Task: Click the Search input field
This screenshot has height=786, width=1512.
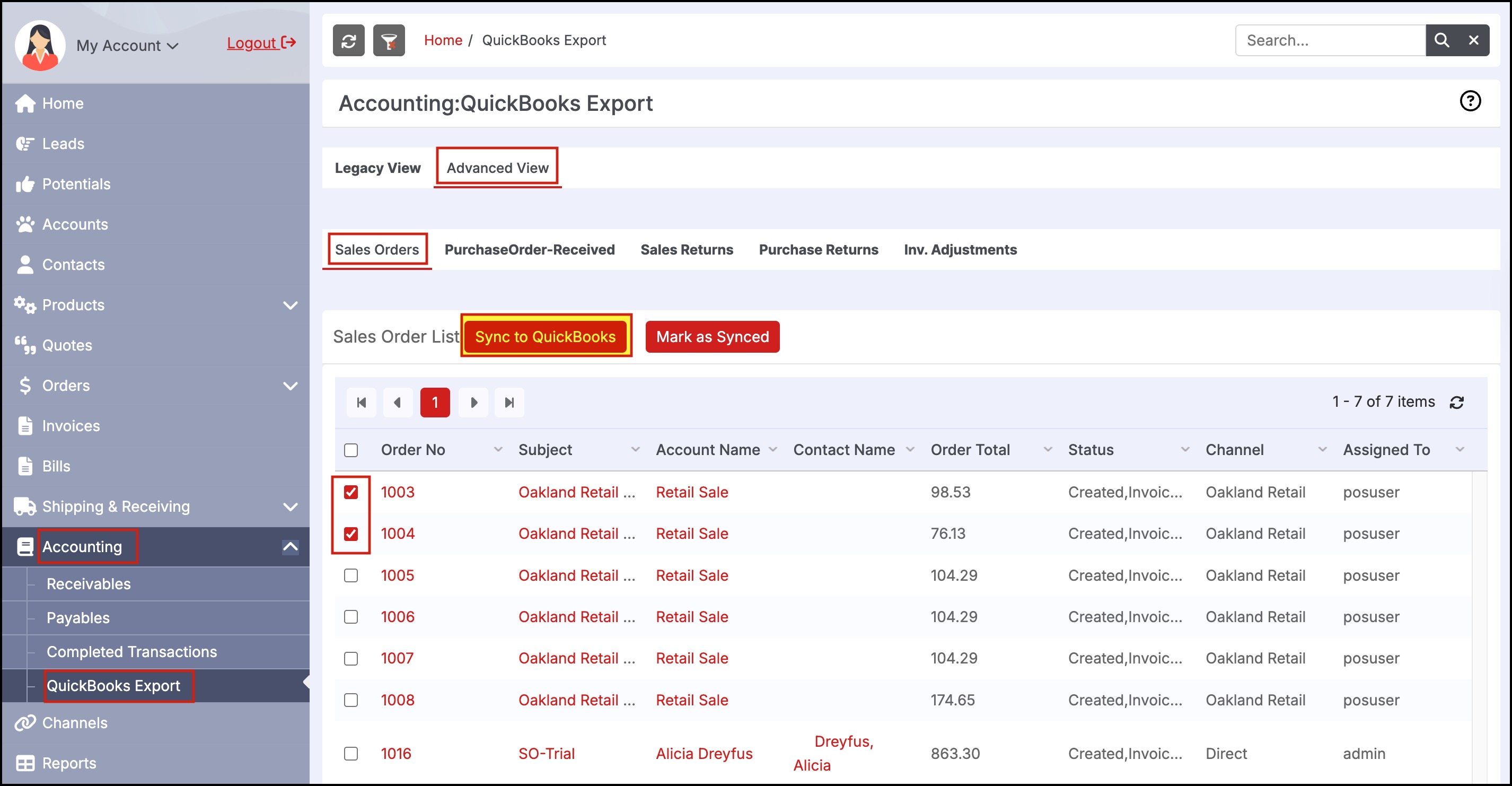Action: click(1329, 40)
